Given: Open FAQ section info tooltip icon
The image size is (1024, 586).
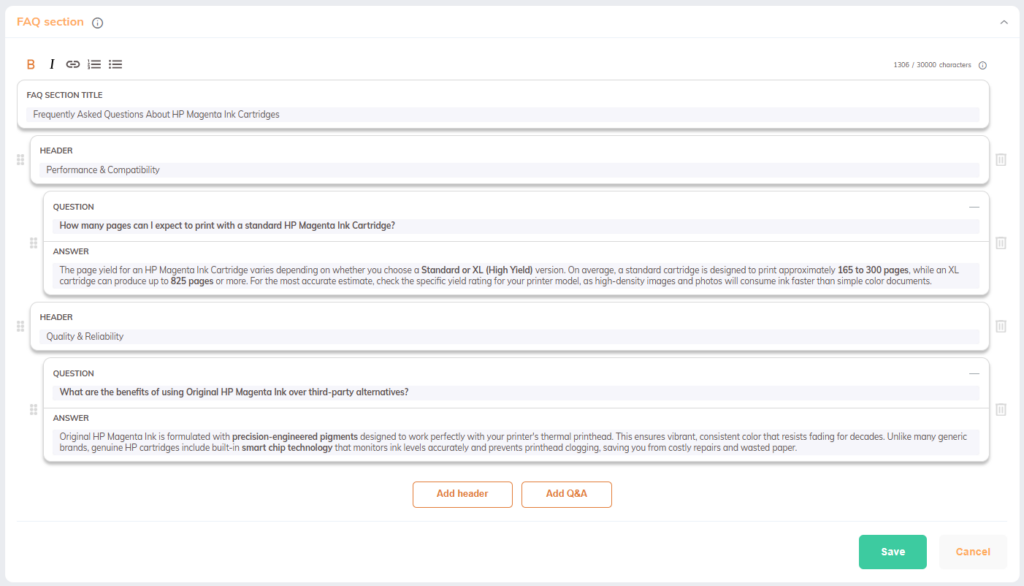Looking at the screenshot, I should point(97,22).
